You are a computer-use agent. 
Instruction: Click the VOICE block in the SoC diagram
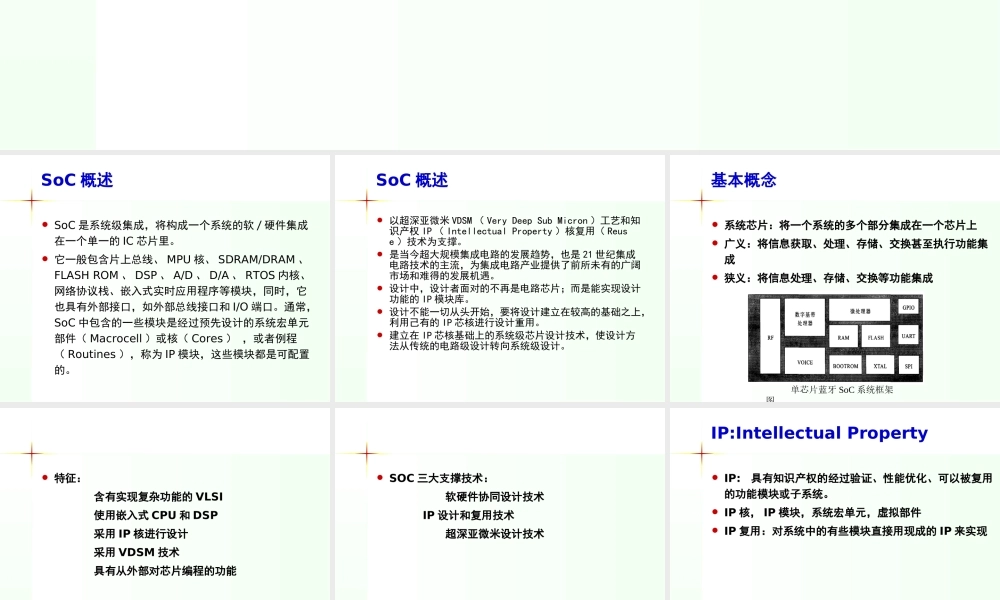coord(805,362)
